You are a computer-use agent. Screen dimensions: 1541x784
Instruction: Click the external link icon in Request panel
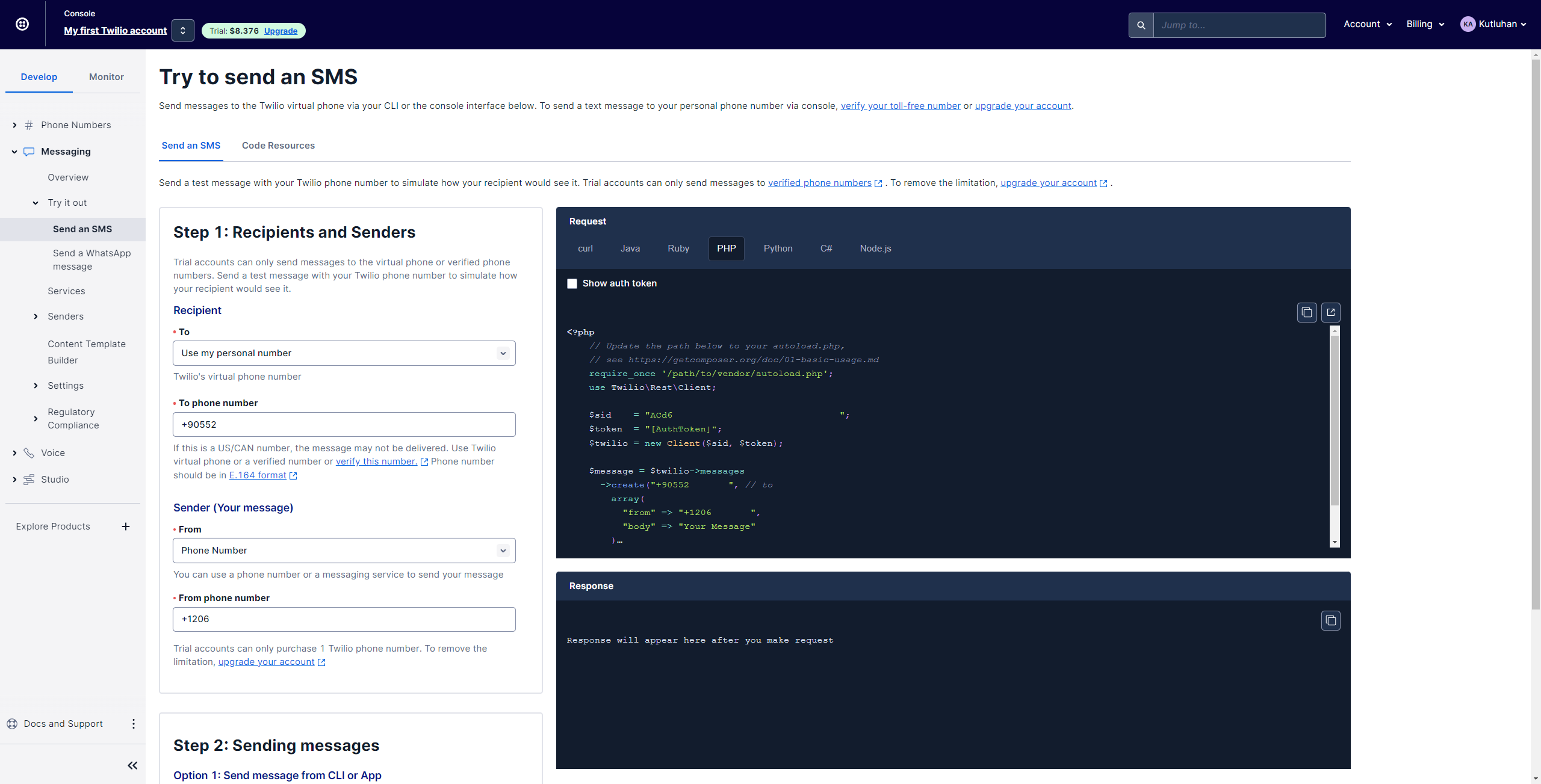pos(1331,311)
